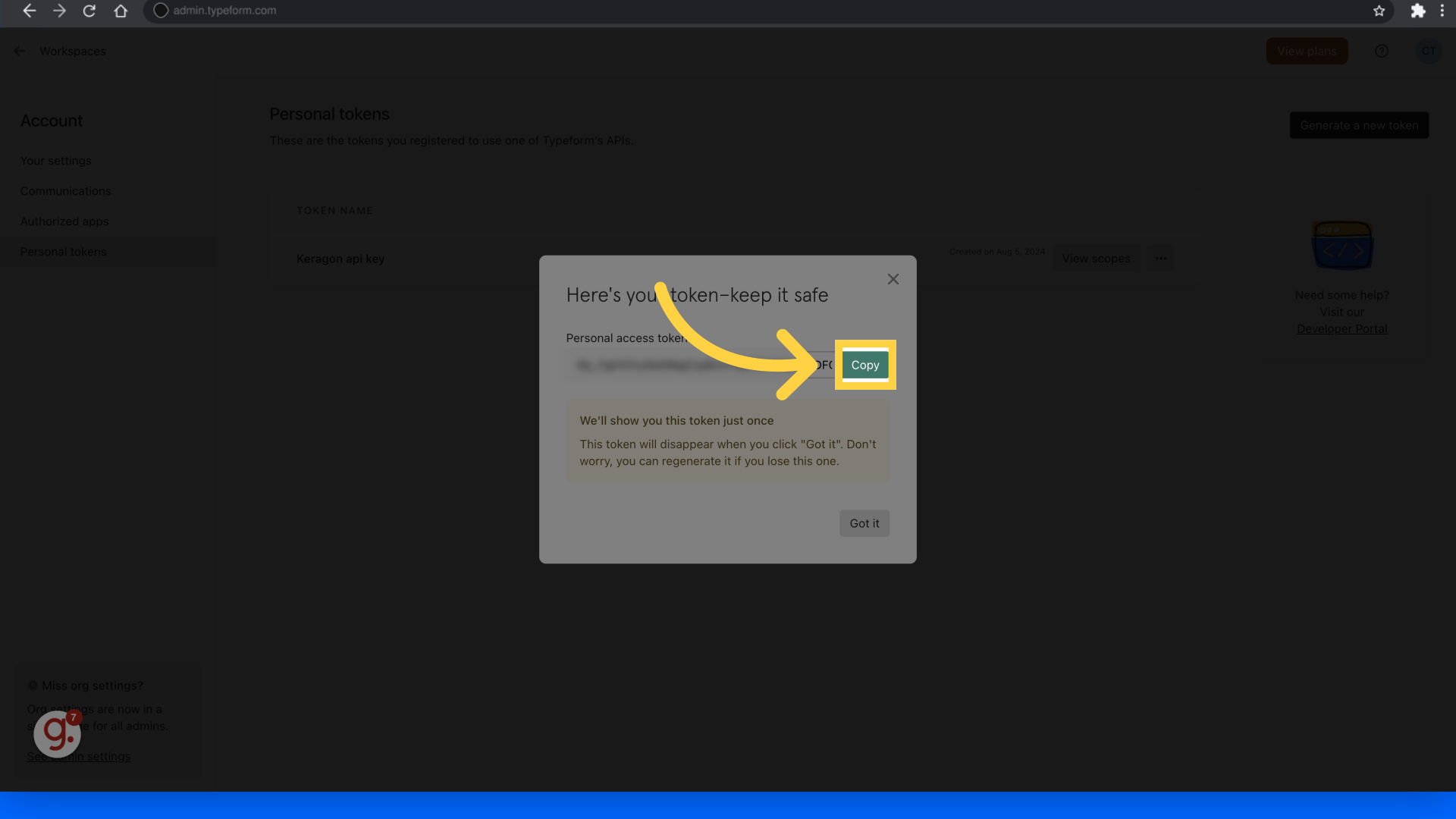The image size is (1456, 819).
Task: Click the browser forward arrow
Action: [x=59, y=11]
